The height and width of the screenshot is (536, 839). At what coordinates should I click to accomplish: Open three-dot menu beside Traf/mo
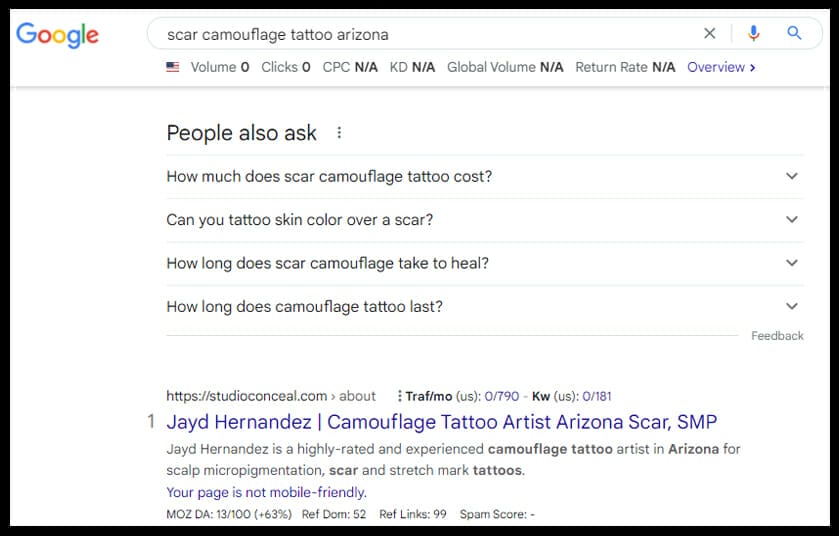tap(399, 396)
